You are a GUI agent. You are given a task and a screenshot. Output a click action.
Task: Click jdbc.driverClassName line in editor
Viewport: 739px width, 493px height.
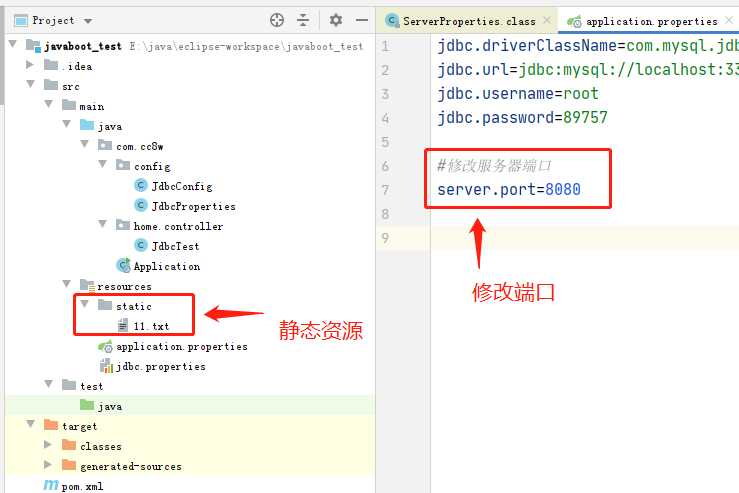pyautogui.click(x=588, y=46)
